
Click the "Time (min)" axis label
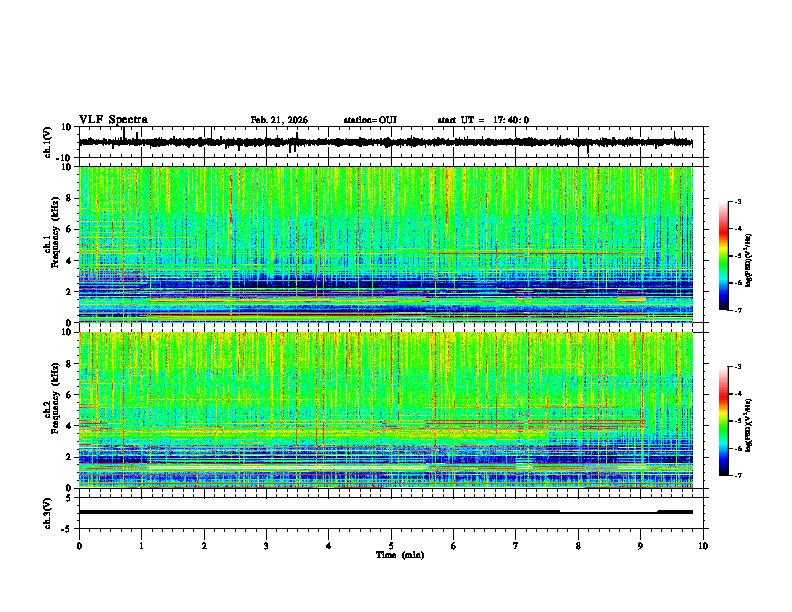point(400,555)
